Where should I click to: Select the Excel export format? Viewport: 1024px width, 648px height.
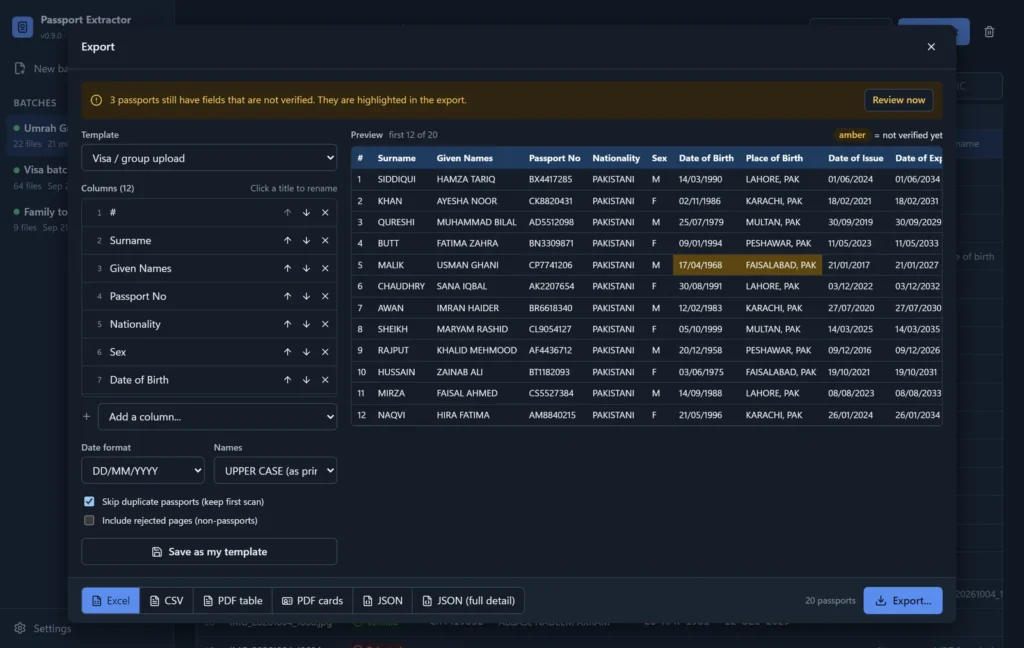(x=110, y=600)
